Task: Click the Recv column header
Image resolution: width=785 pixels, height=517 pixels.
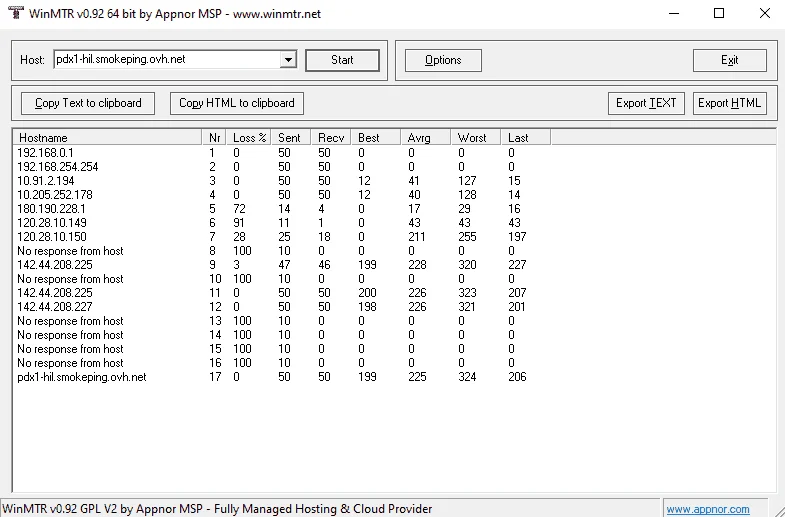Action: (331, 138)
